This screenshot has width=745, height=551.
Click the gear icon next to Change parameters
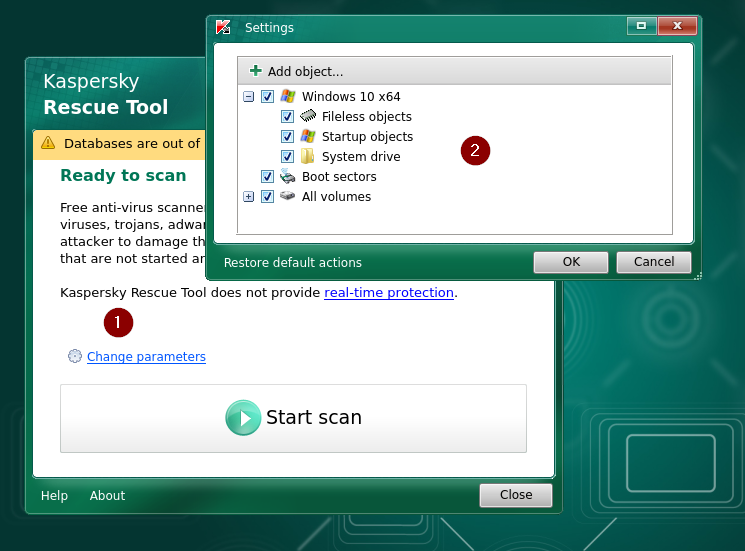click(x=75, y=356)
